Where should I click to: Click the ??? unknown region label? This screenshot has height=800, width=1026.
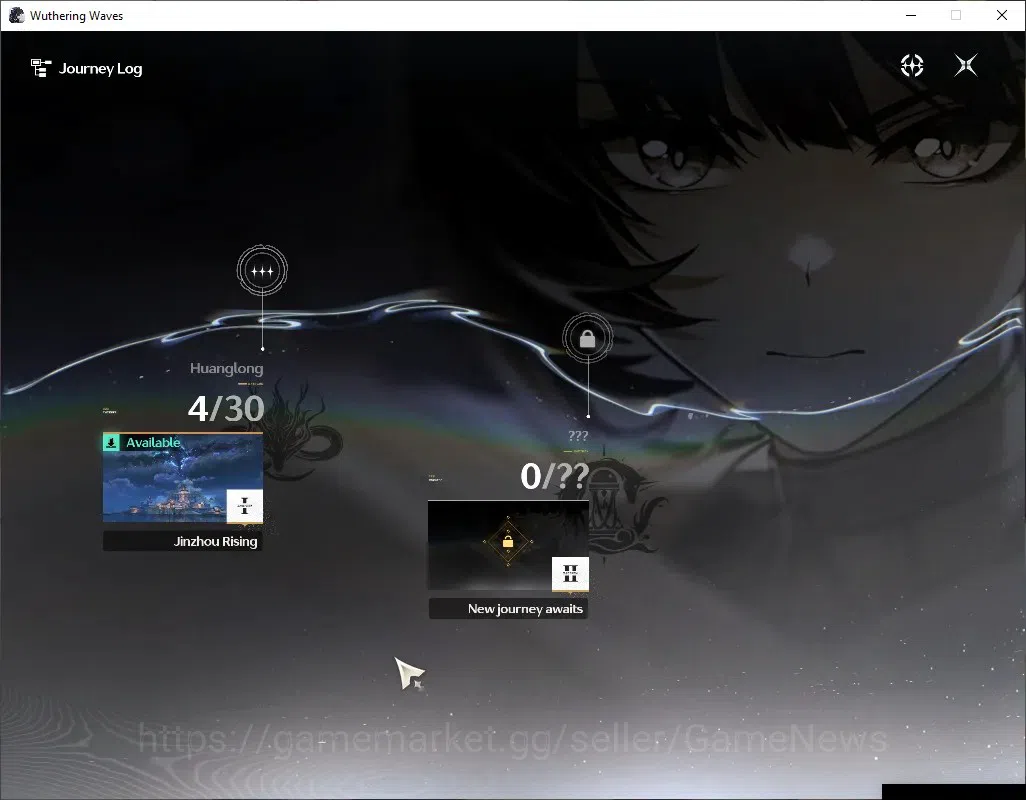[578, 436]
